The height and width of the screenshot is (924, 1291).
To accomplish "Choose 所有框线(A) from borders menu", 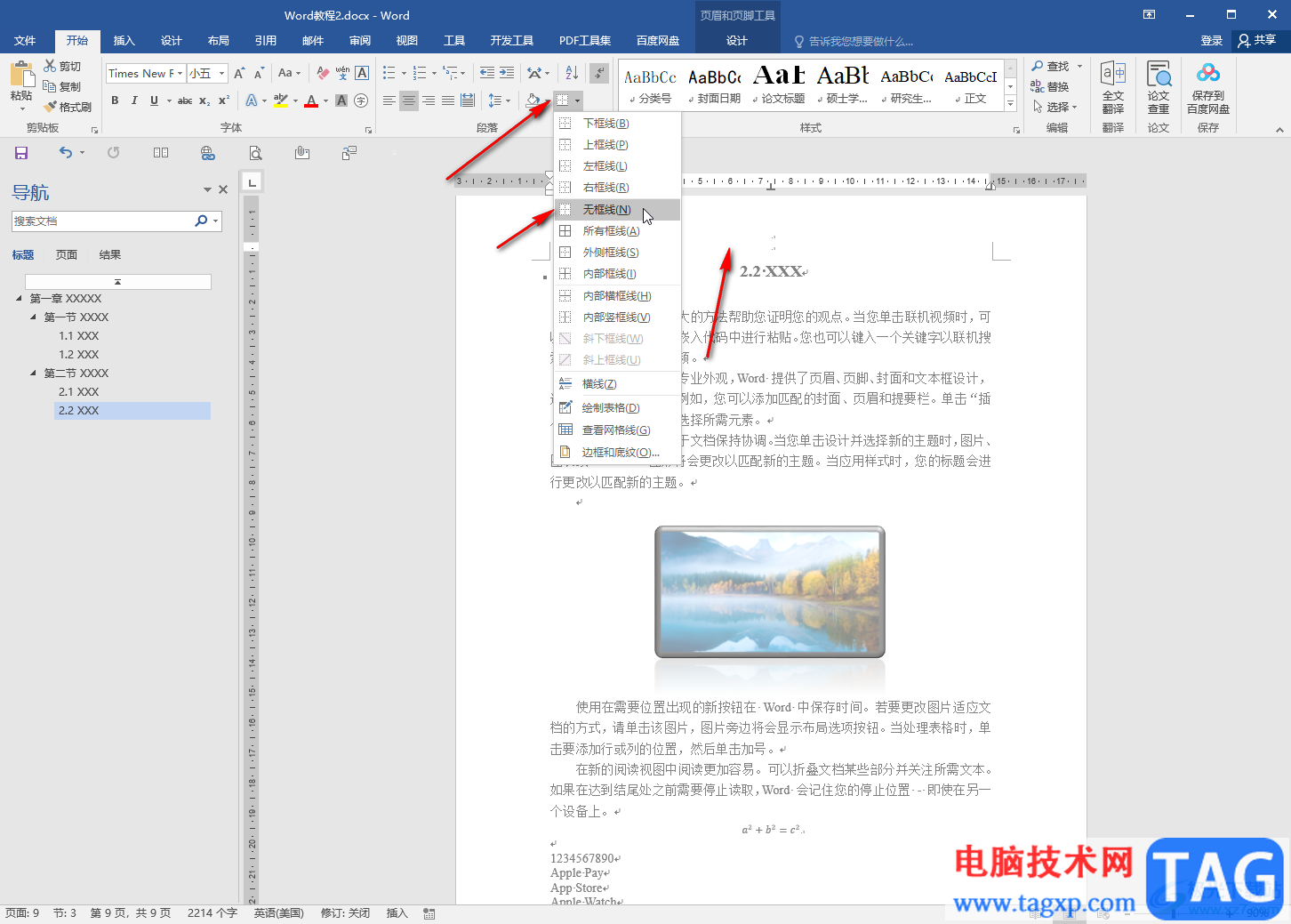I will (x=617, y=231).
